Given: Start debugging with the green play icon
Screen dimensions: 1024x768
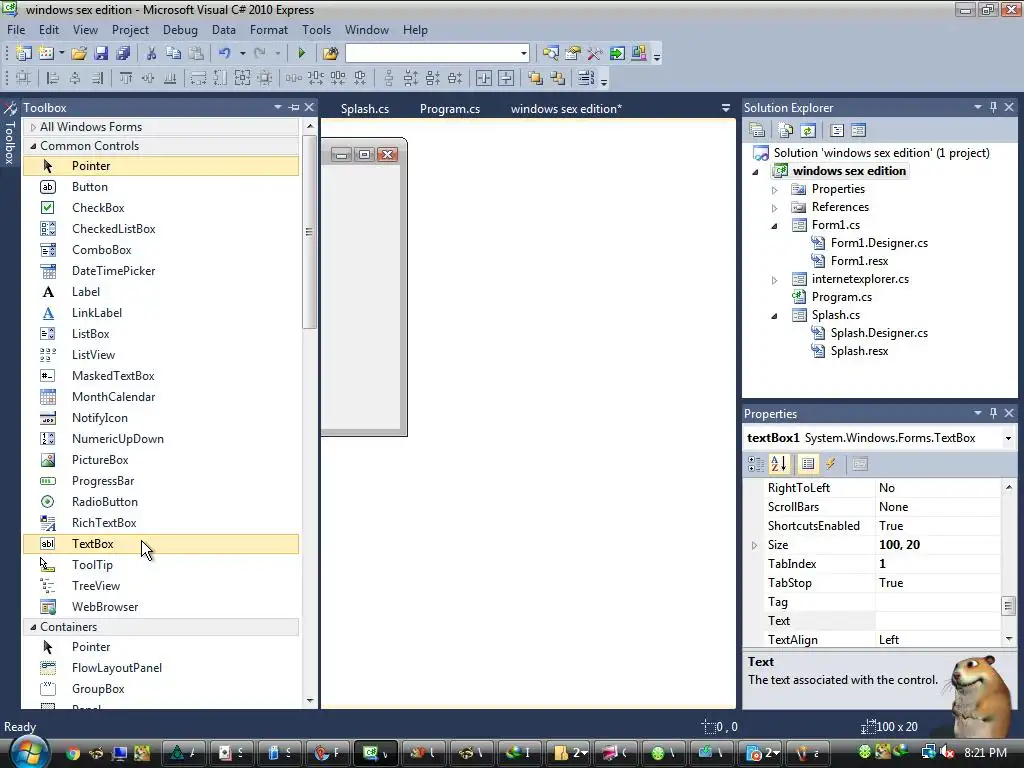Looking at the screenshot, I should coord(302,53).
